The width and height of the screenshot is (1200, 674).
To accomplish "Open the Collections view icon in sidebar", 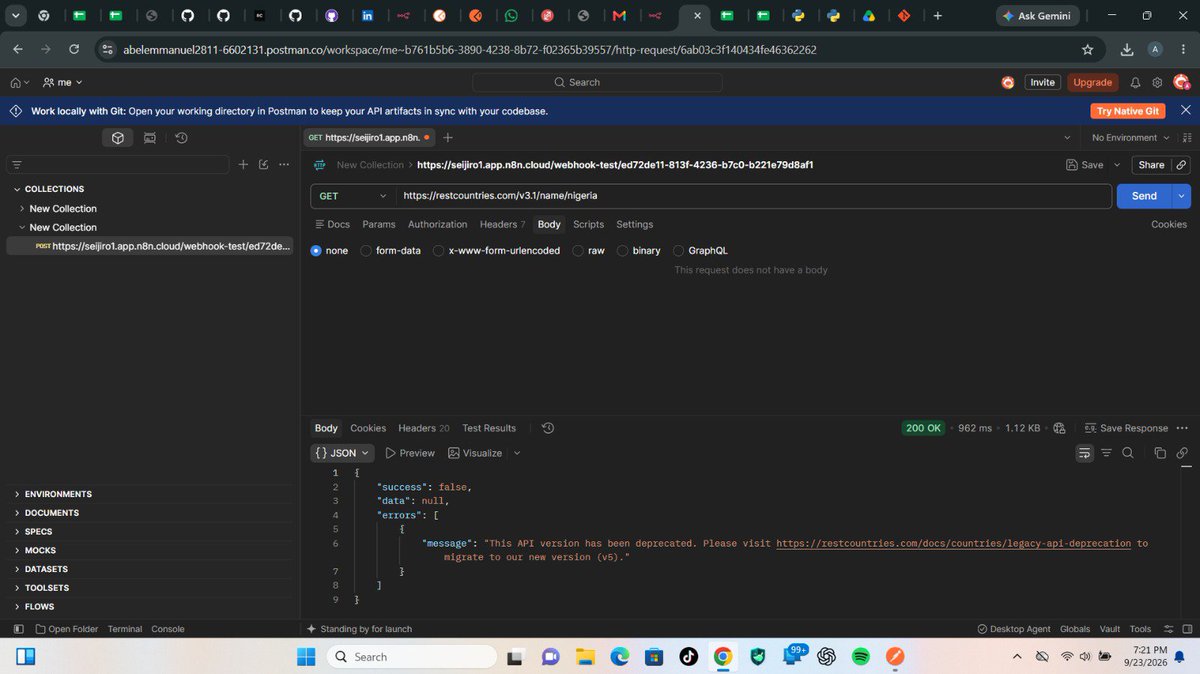I will [118, 138].
